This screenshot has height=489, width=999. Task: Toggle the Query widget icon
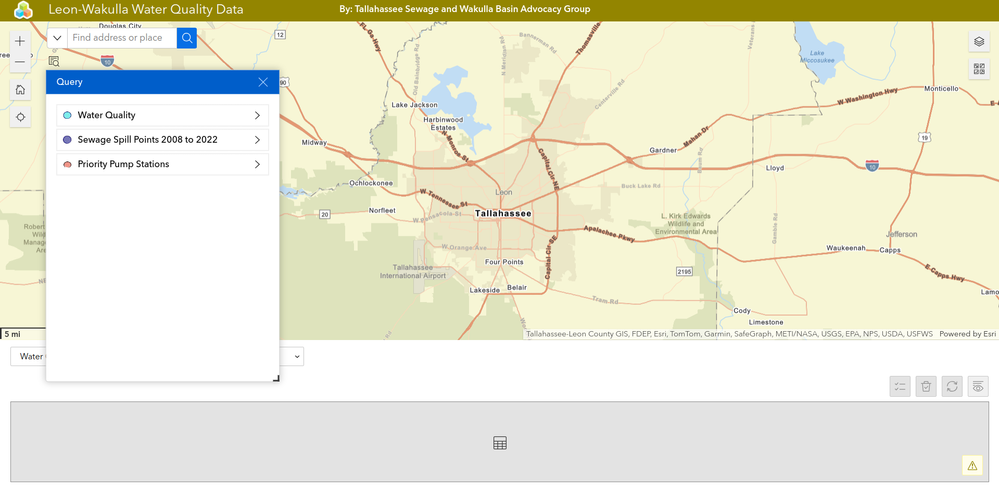click(54, 62)
